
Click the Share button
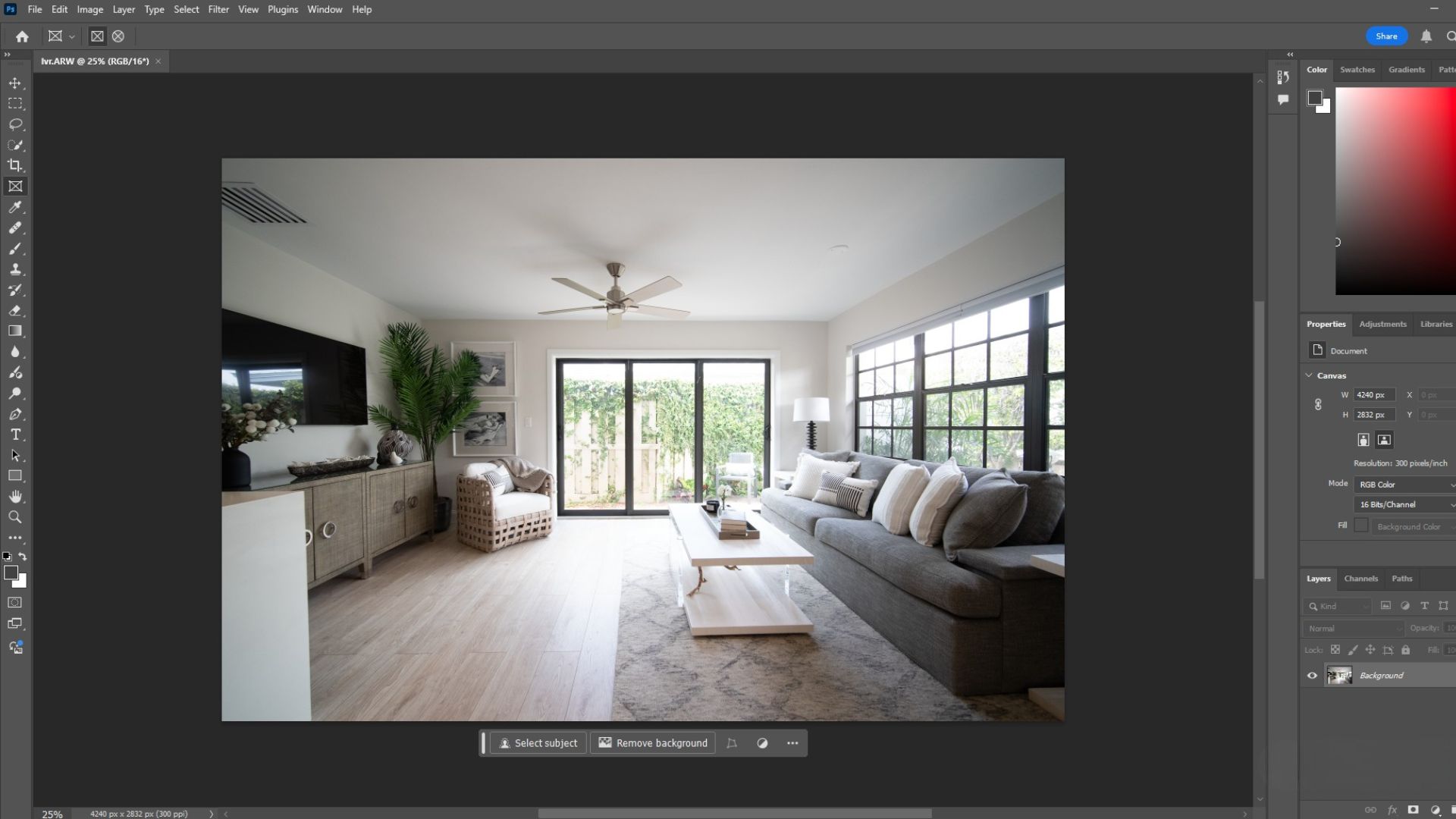coord(1386,36)
